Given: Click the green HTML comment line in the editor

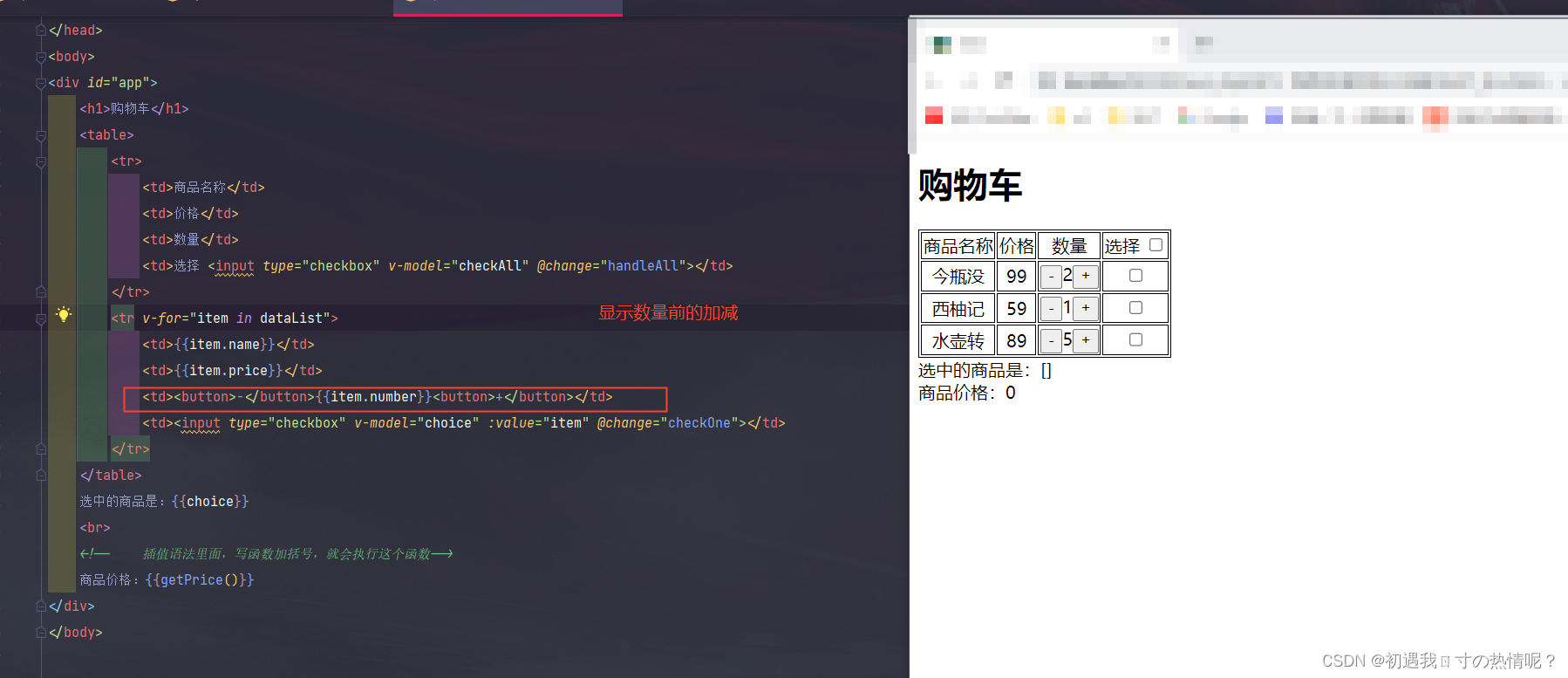Looking at the screenshot, I should (x=266, y=554).
